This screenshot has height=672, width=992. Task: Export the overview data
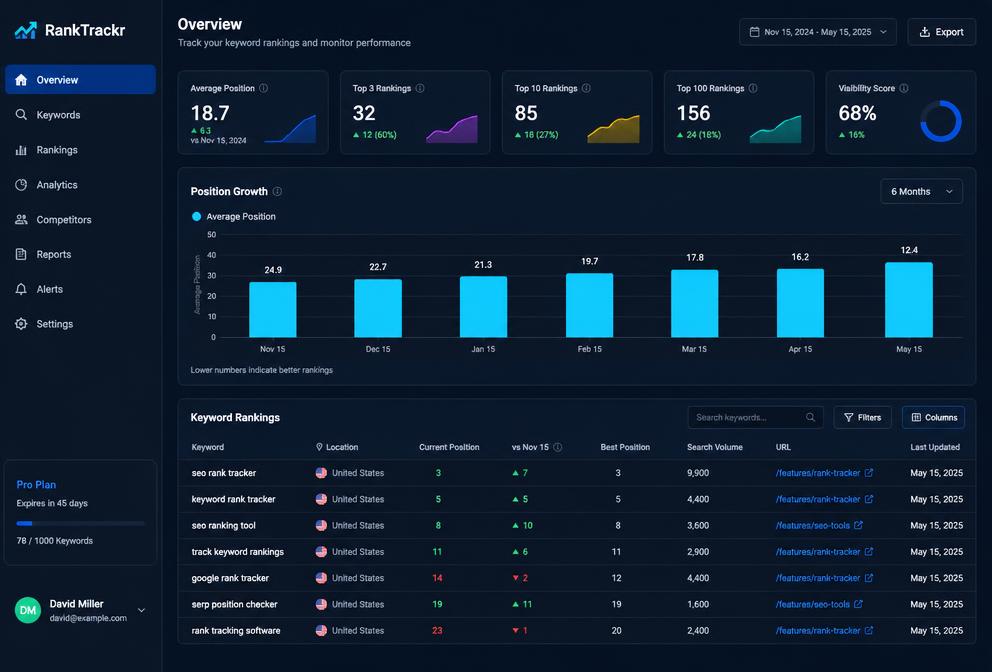pos(941,32)
